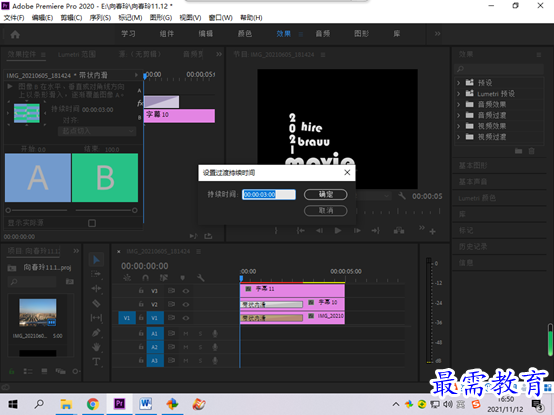Toggle Linked Selection icon in timeline
This screenshot has width=554, height=415.
pos(164,278)
